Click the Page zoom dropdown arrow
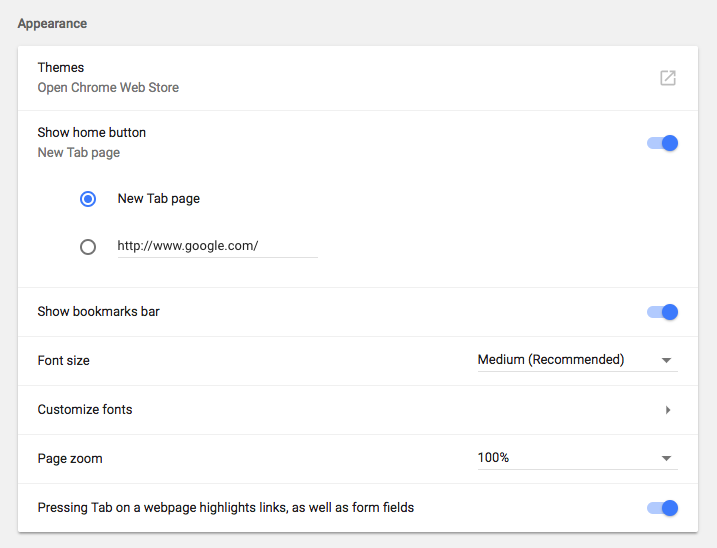Screen dimensions: 717x548 666,458
